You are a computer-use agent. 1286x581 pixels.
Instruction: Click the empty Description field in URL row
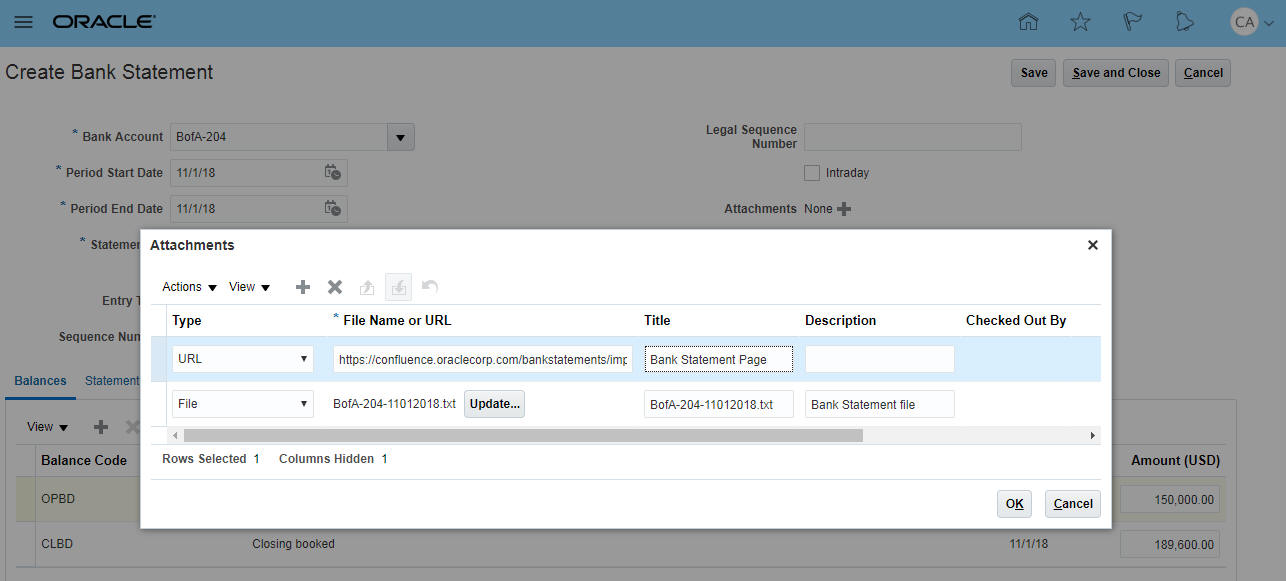pos(880,359)
